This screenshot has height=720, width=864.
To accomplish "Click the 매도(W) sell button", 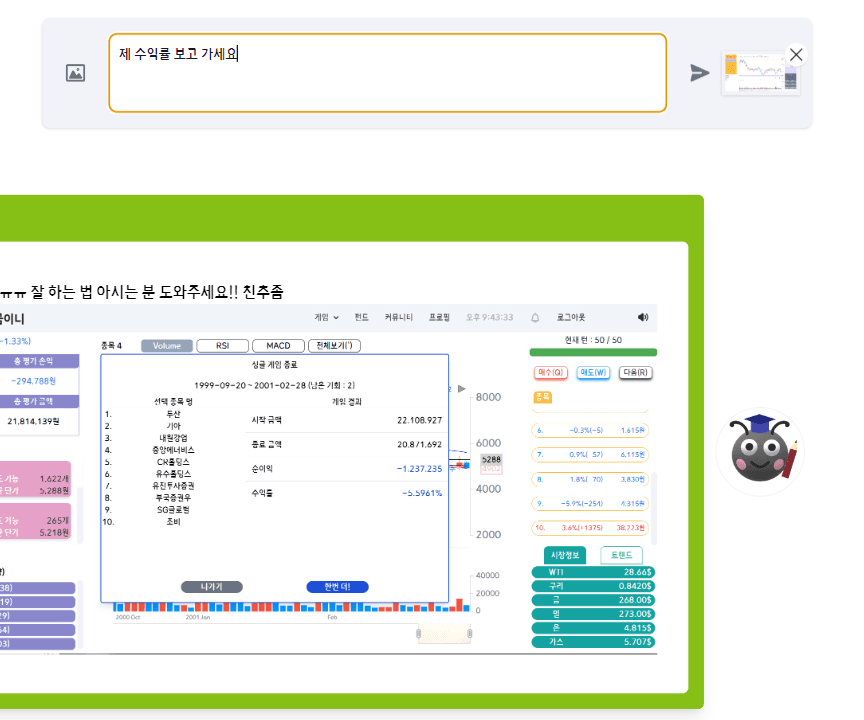I will 593,373.
